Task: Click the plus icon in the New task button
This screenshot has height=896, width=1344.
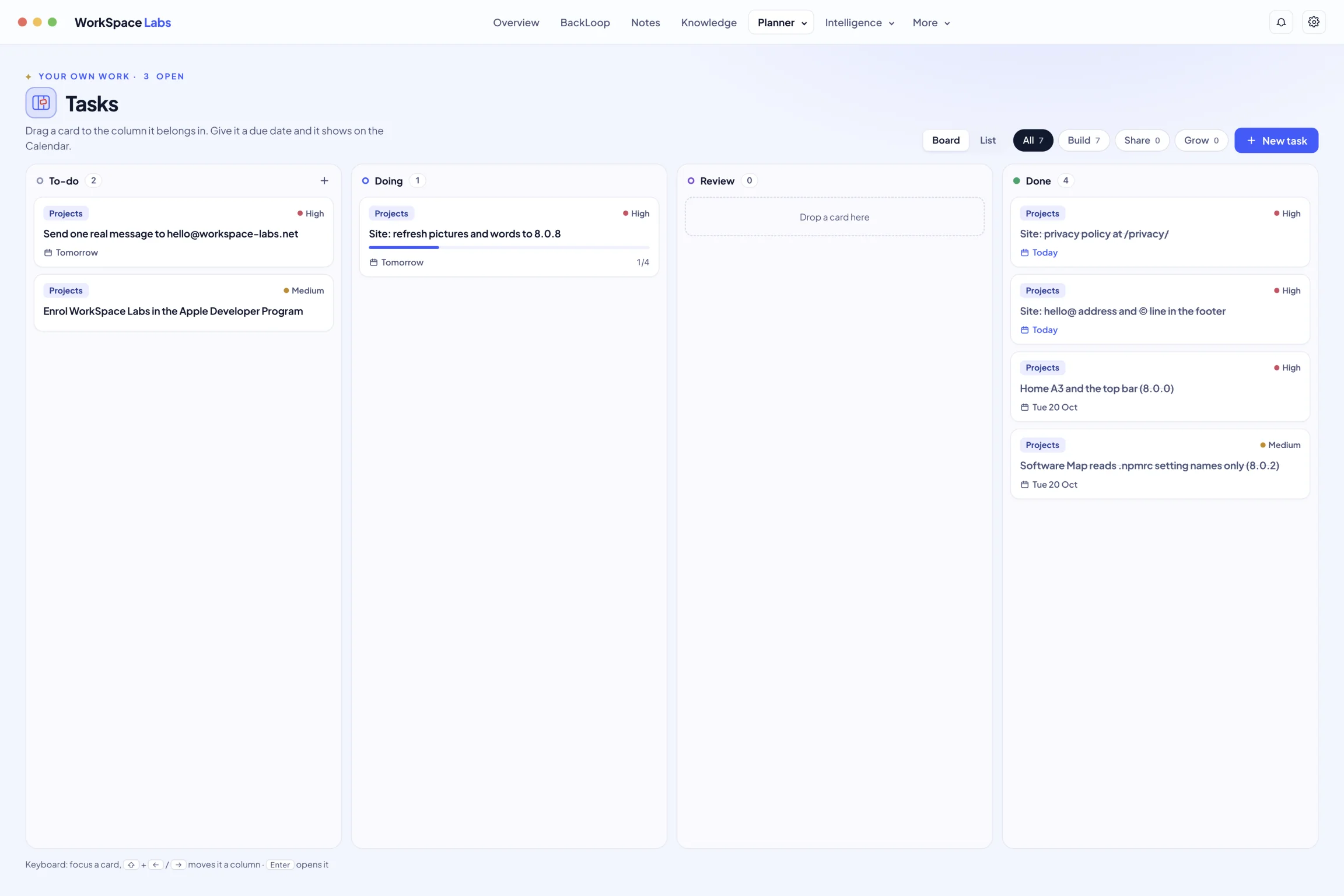Action: pyautogui.click(x=1251, y=141)
